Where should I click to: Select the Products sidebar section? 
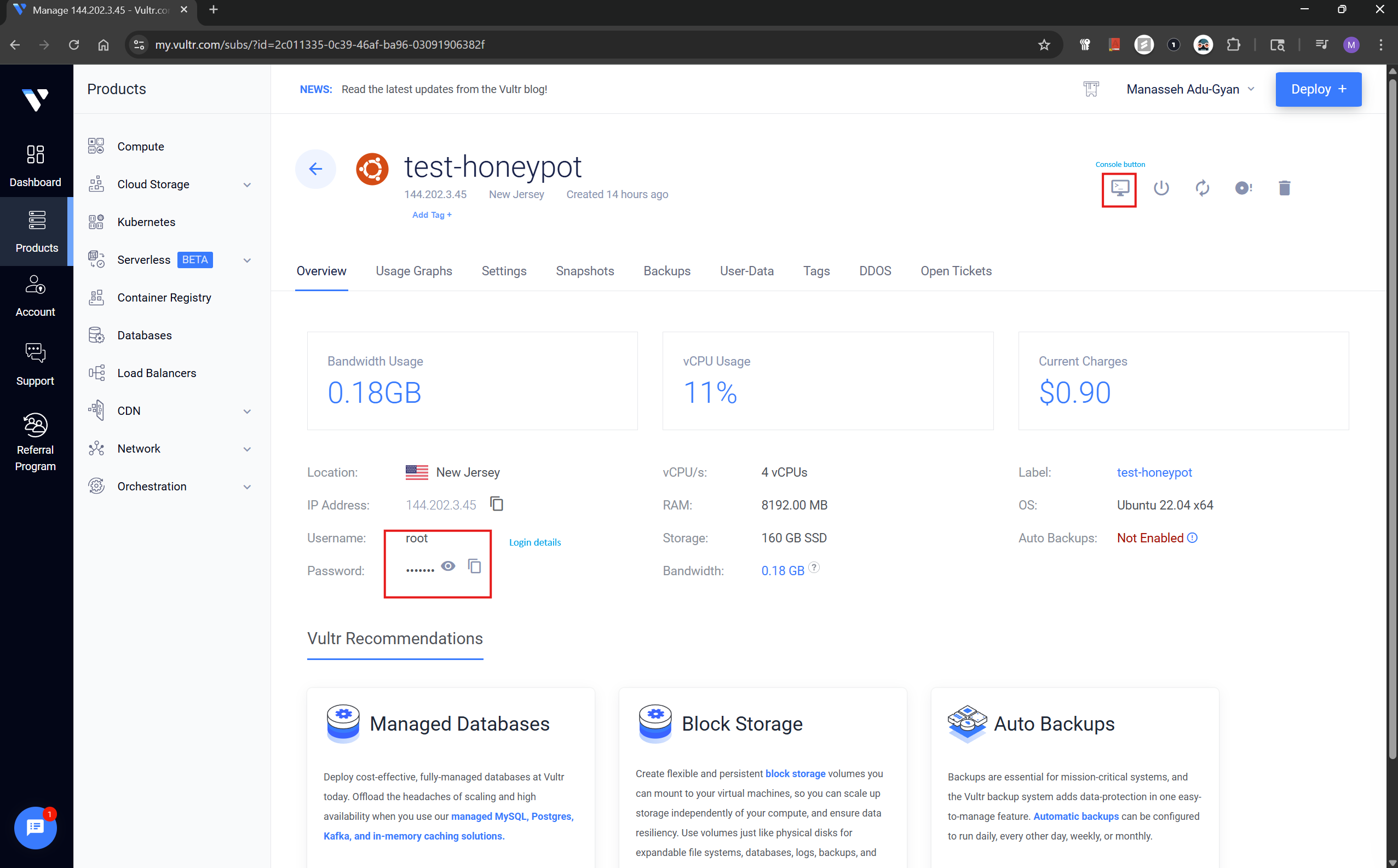(37, 232)
